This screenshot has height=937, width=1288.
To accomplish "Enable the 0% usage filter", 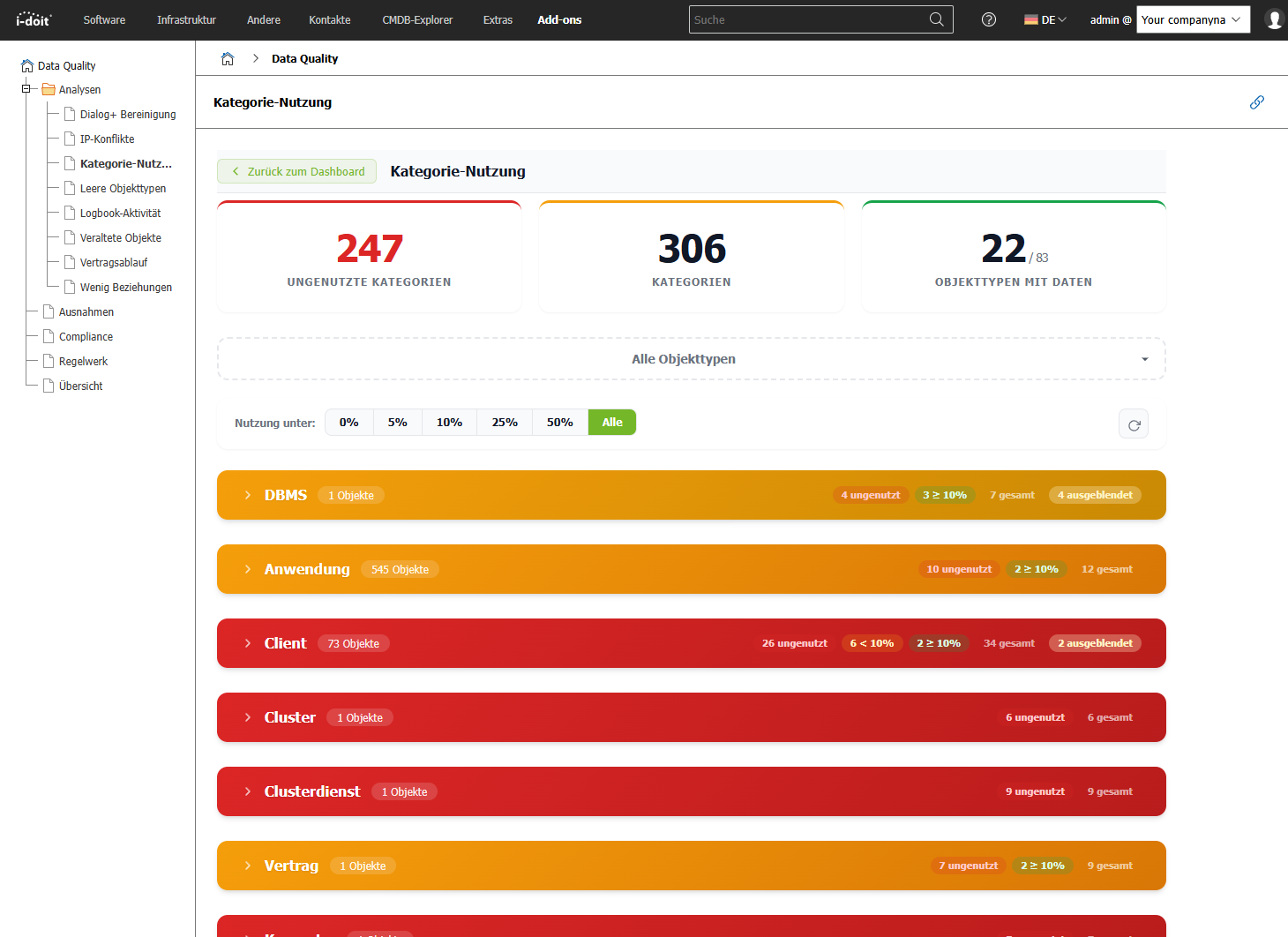I will (x=348, y=422).
